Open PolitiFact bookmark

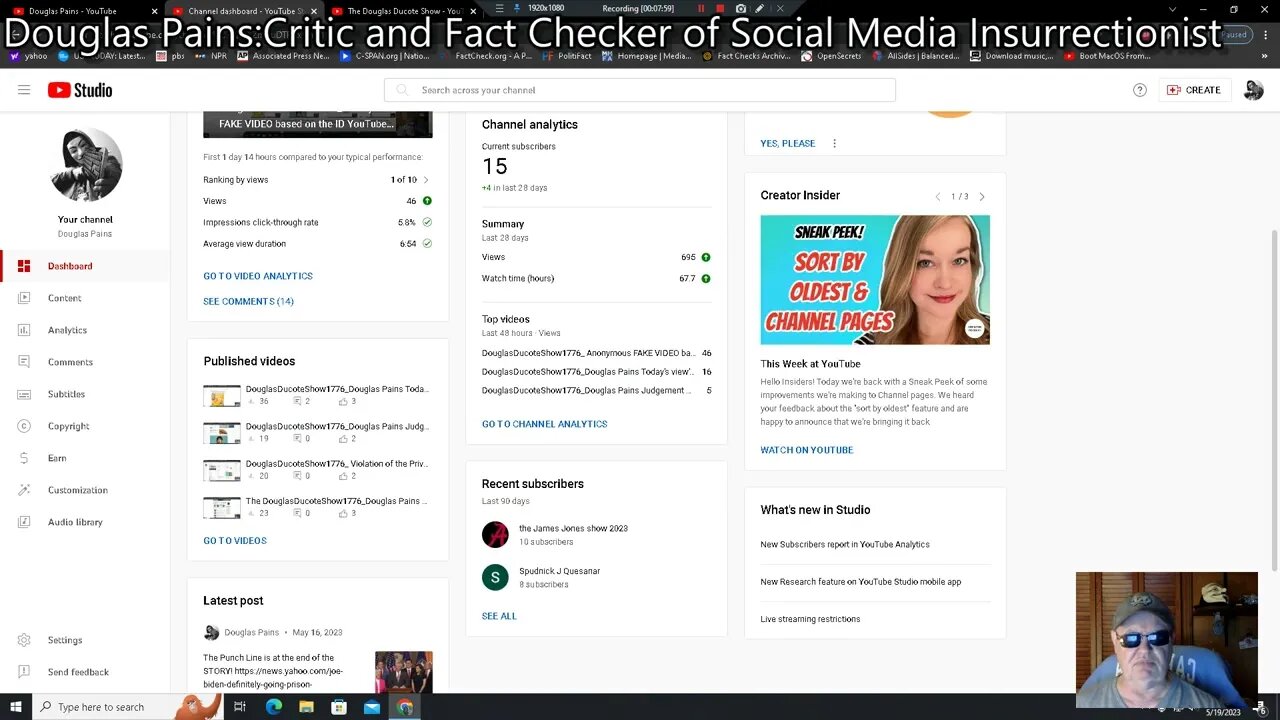point(569,56)
